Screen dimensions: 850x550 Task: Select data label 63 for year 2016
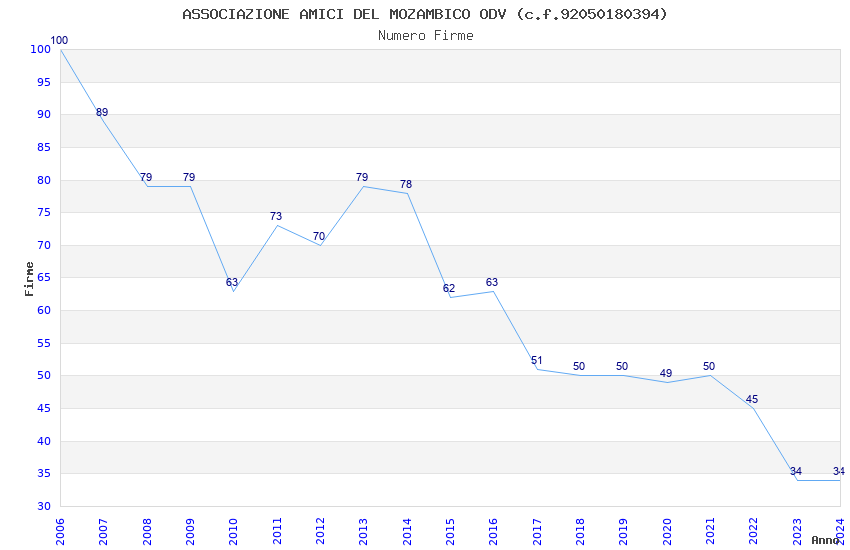tap(492, 282)
